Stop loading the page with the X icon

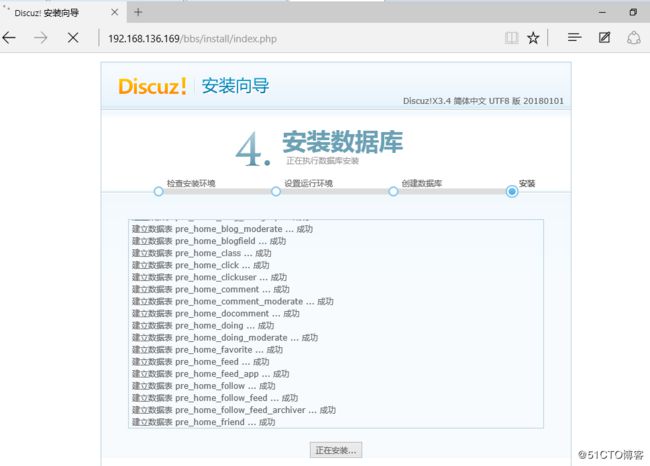(x=73, y=38)
